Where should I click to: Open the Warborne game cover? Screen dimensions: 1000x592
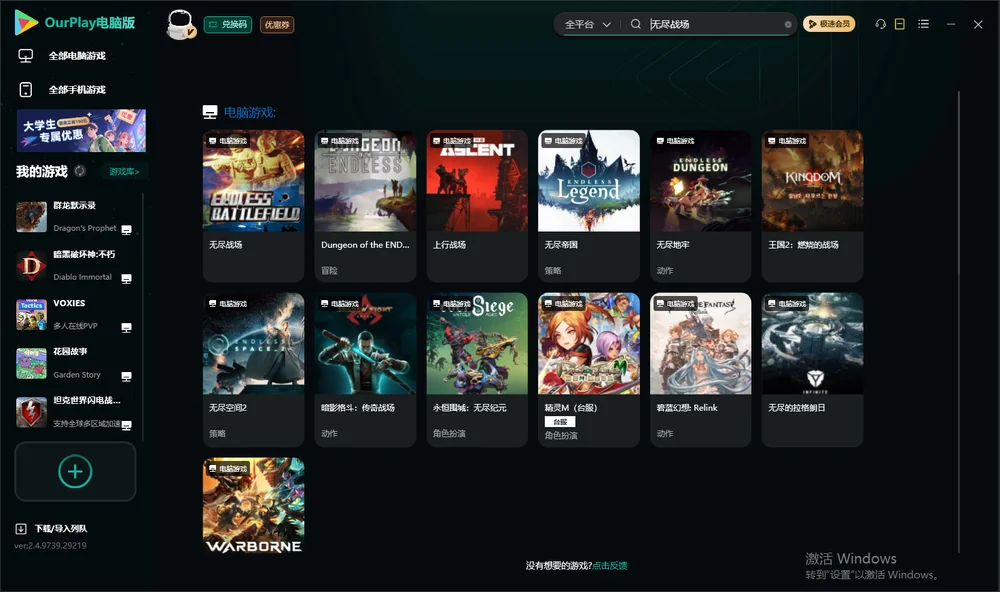click(x=254, y=506)
